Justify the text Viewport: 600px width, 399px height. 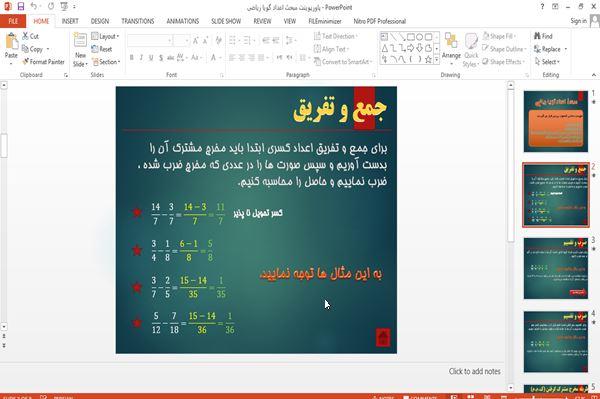point(261,58)
